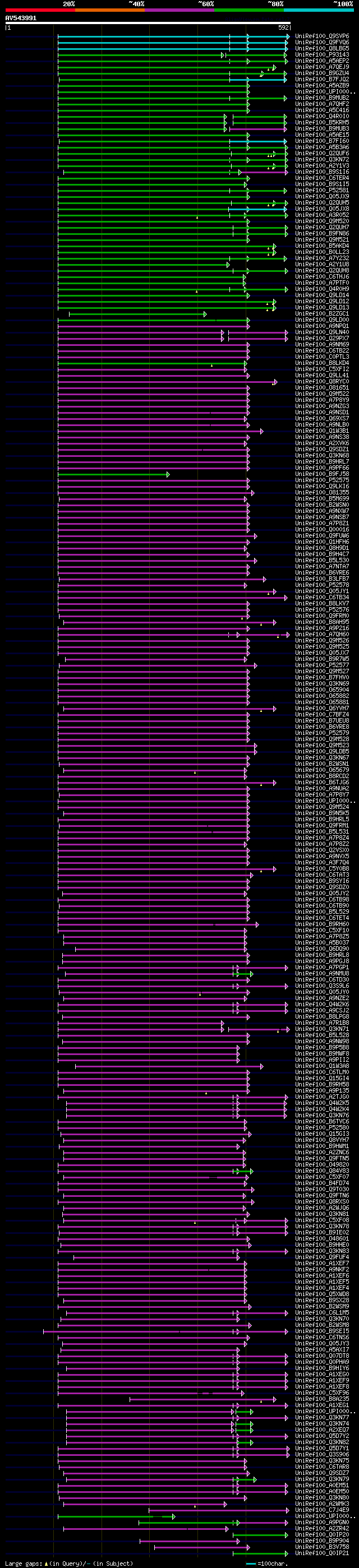This screenshot has width=359, height=1568.
Task: Select the UniRef100_Q9FUW6 label
Action: tap(322, 535)
